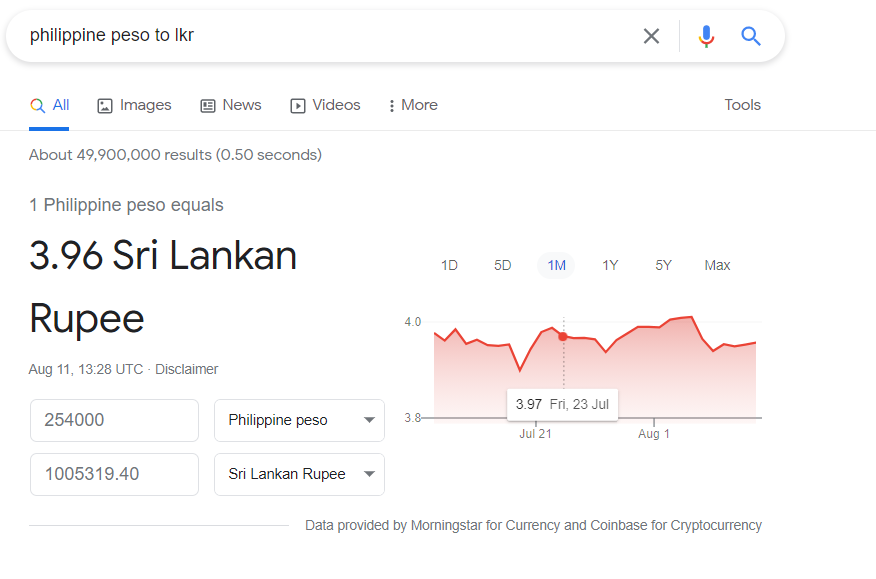Image resolution: width=876 pixels, height=579 pixels.
Task: Open the Disclaimer link
Action: 186,369
